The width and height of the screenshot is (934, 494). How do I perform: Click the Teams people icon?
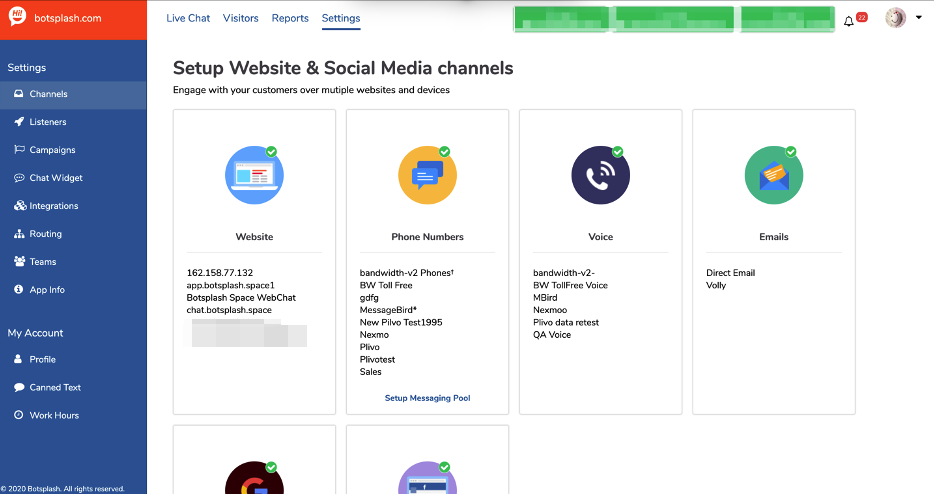pyautogui.click(x=20, y=261)
